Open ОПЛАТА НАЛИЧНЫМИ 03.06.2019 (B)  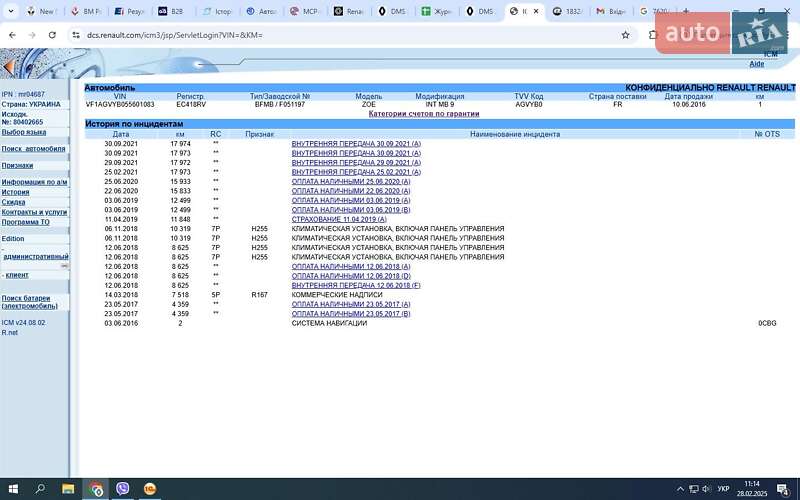(351, 210)
